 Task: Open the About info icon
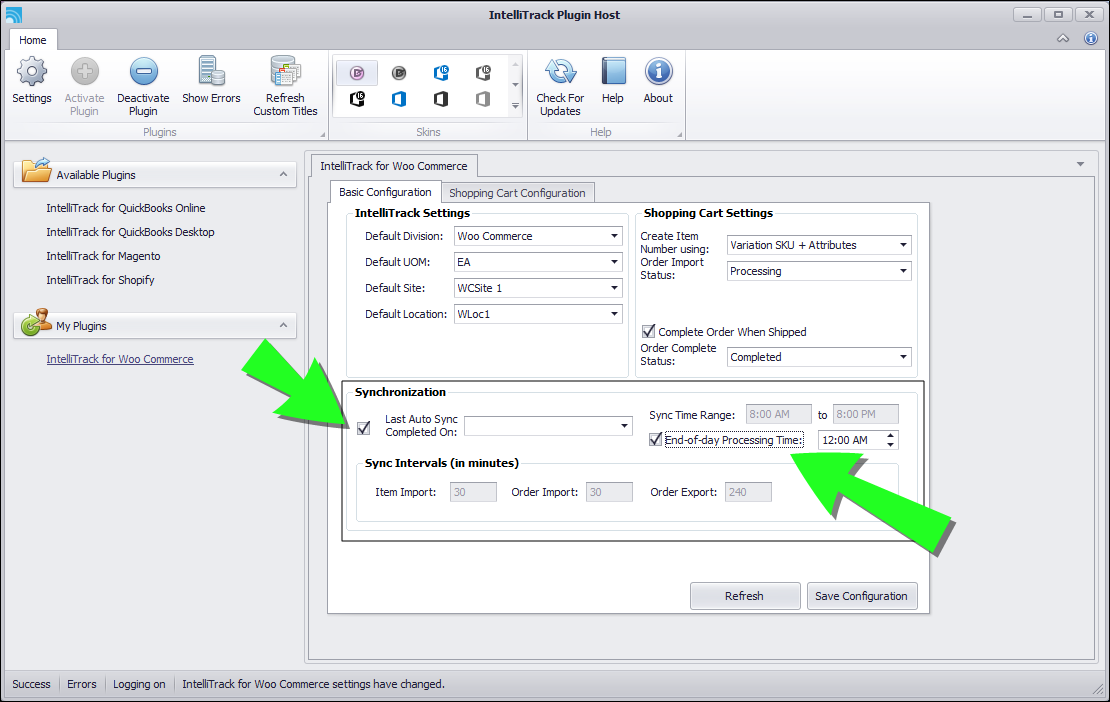pos(658,81)
